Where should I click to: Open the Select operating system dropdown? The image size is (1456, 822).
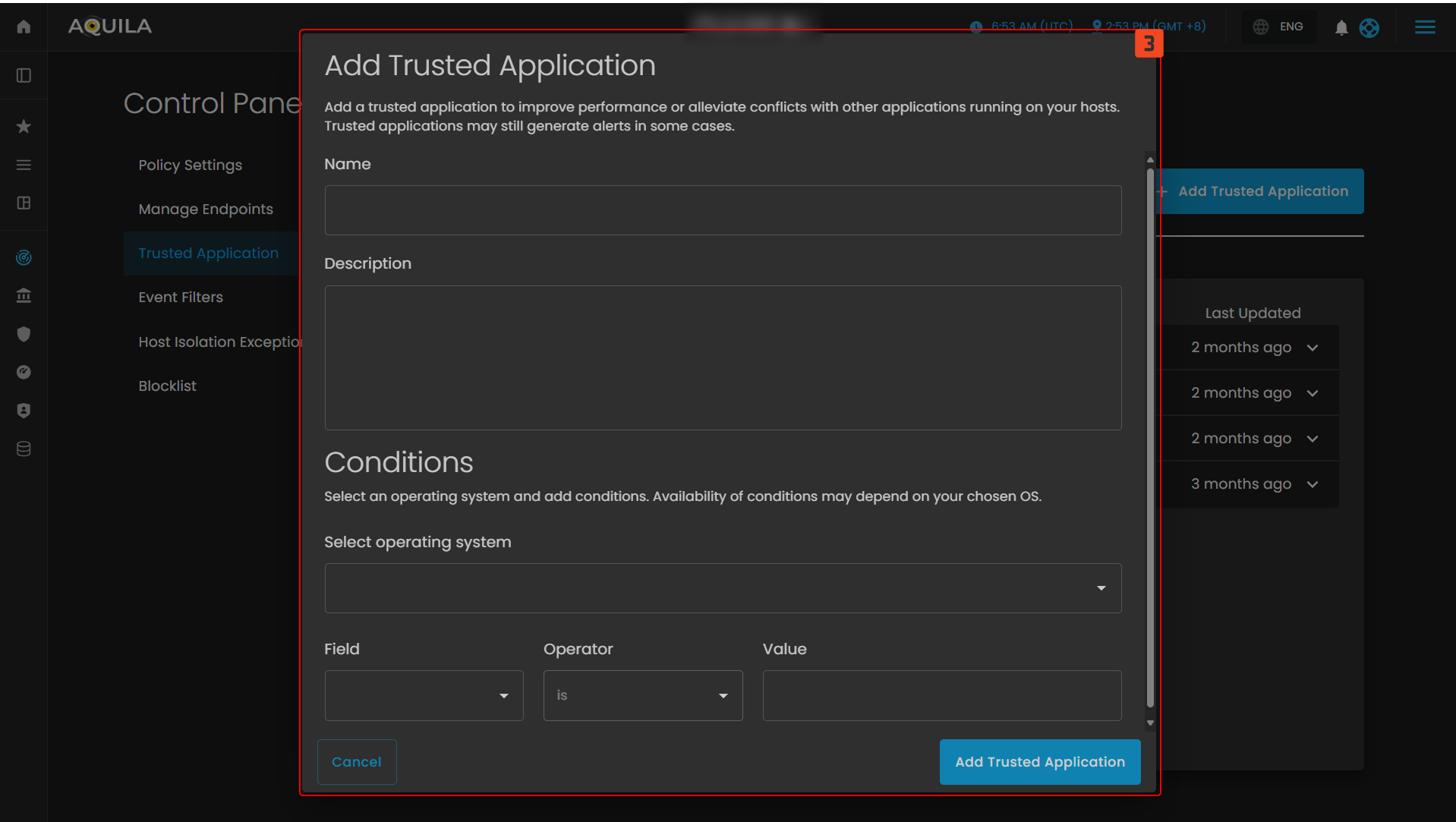click(x=722, y=588)
